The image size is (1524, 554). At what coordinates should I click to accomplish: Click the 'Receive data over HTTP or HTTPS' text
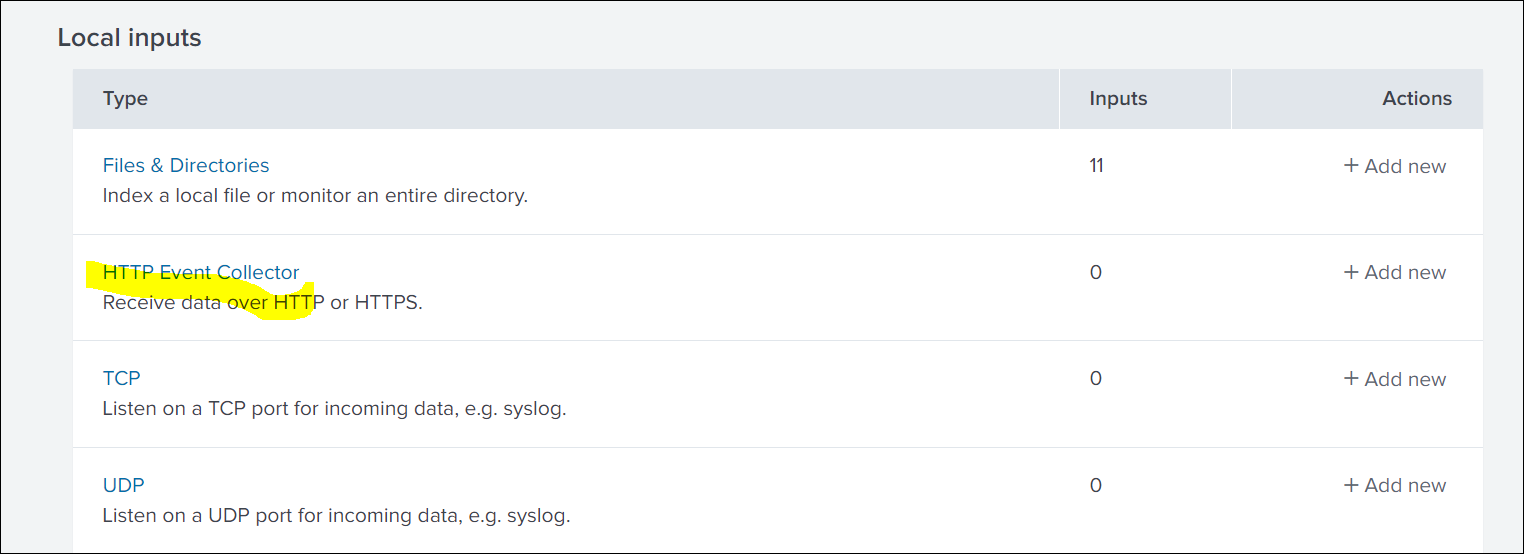(x=263, y=302)
